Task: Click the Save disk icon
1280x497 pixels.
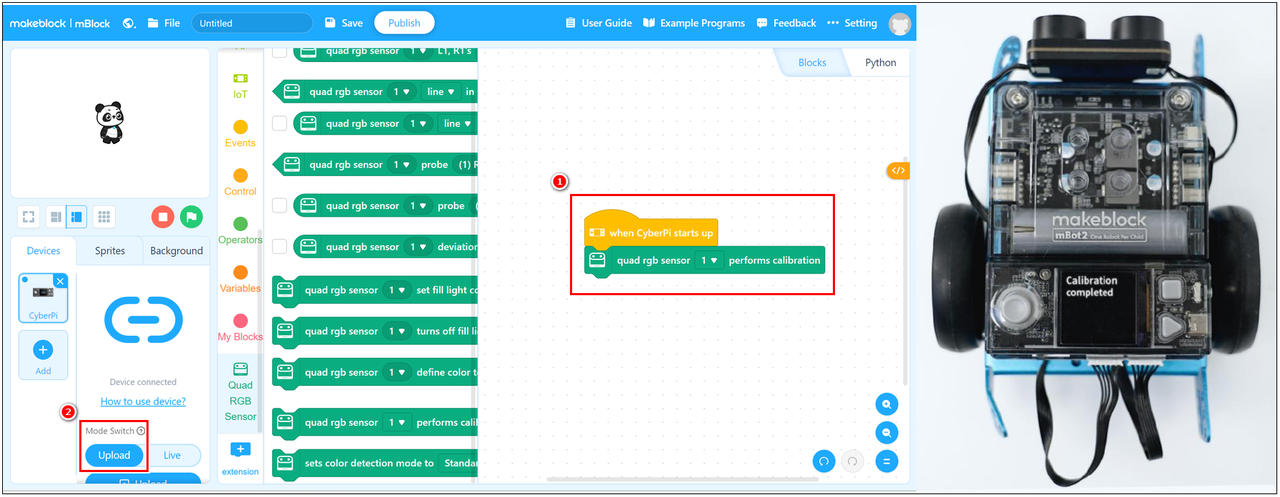Action: 331,23
